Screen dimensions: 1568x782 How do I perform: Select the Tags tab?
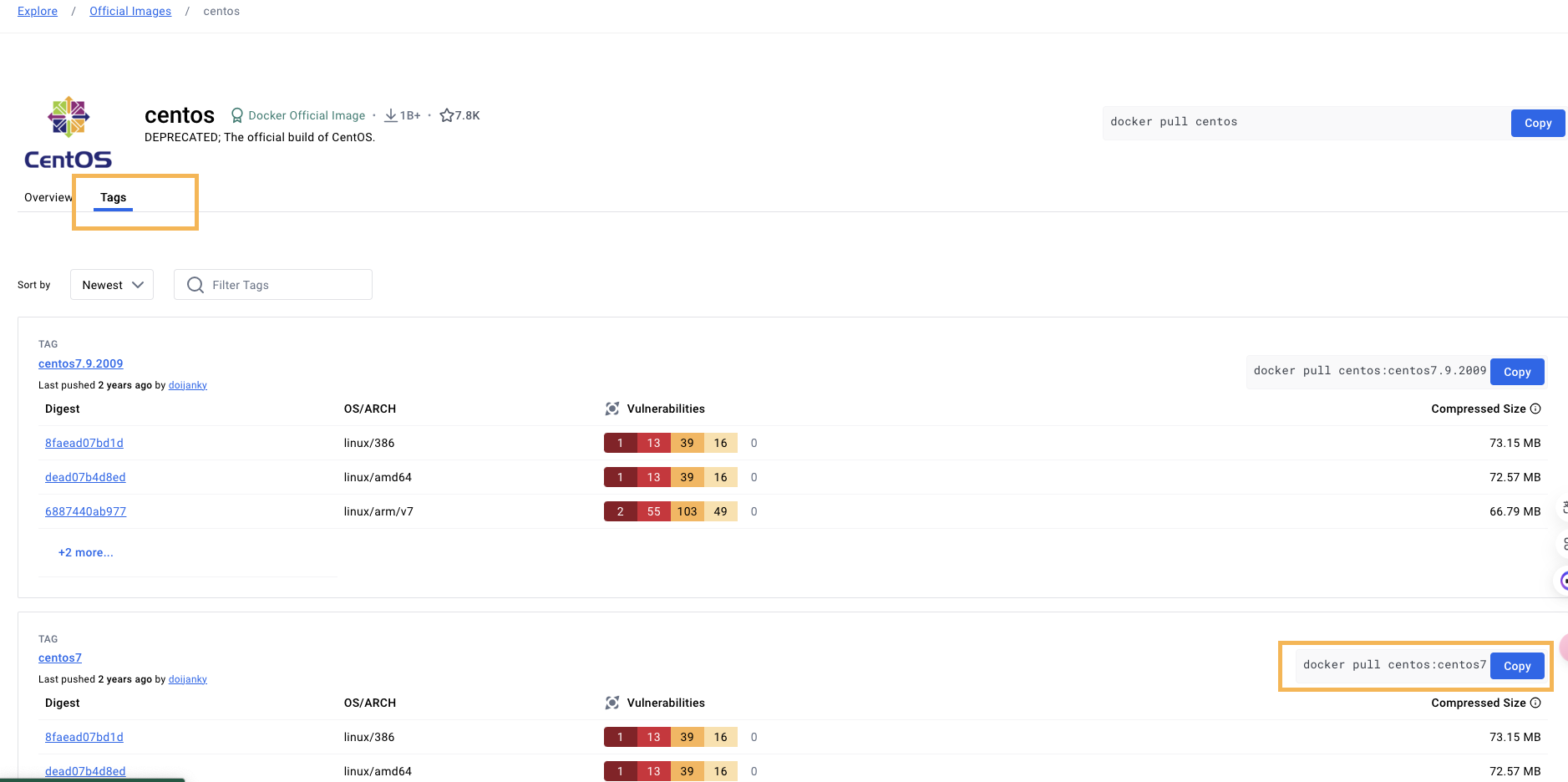(113, 197)
